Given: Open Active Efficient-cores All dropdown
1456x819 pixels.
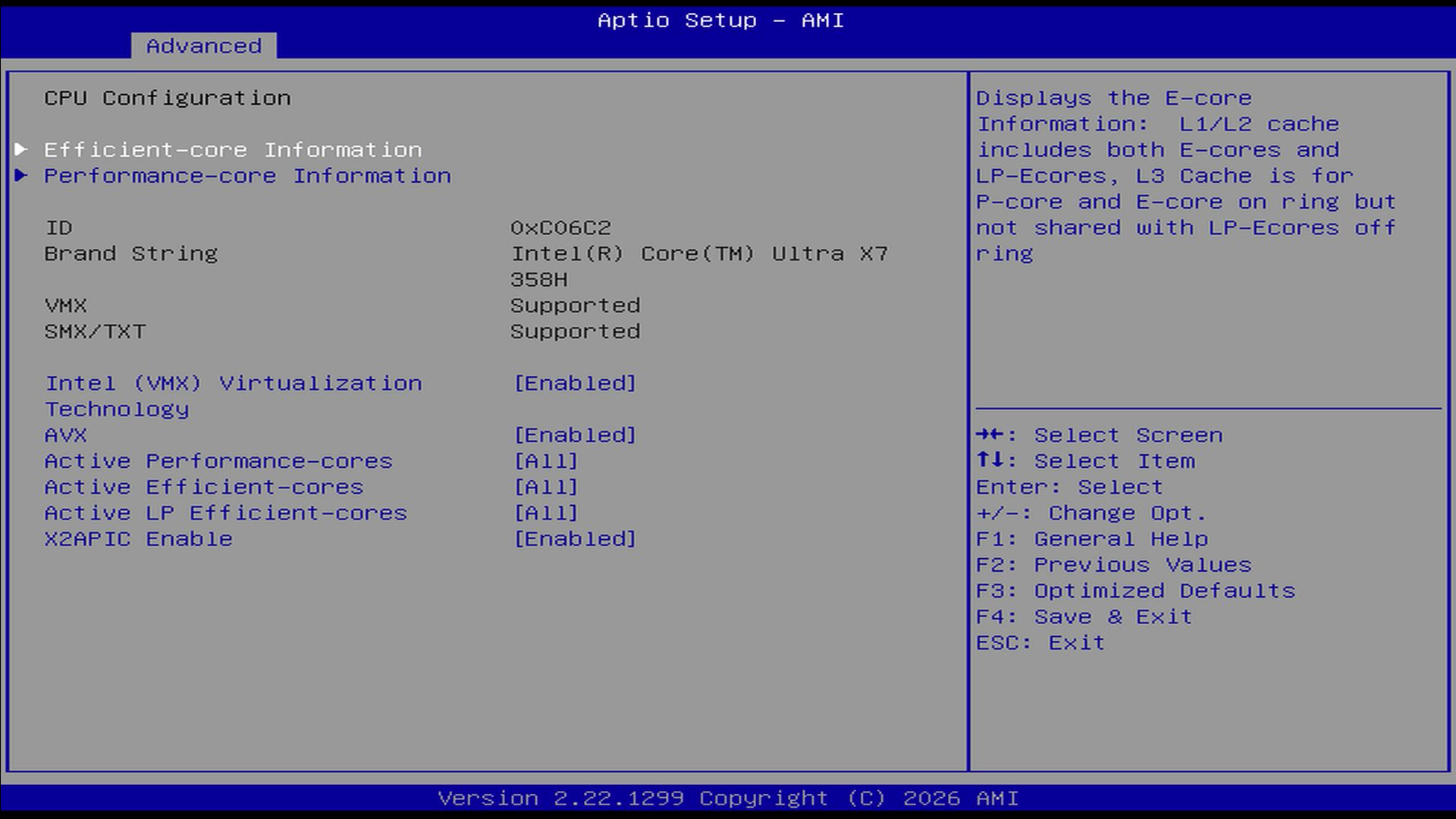Looking at the screenshot, I should tap(546, 487).
